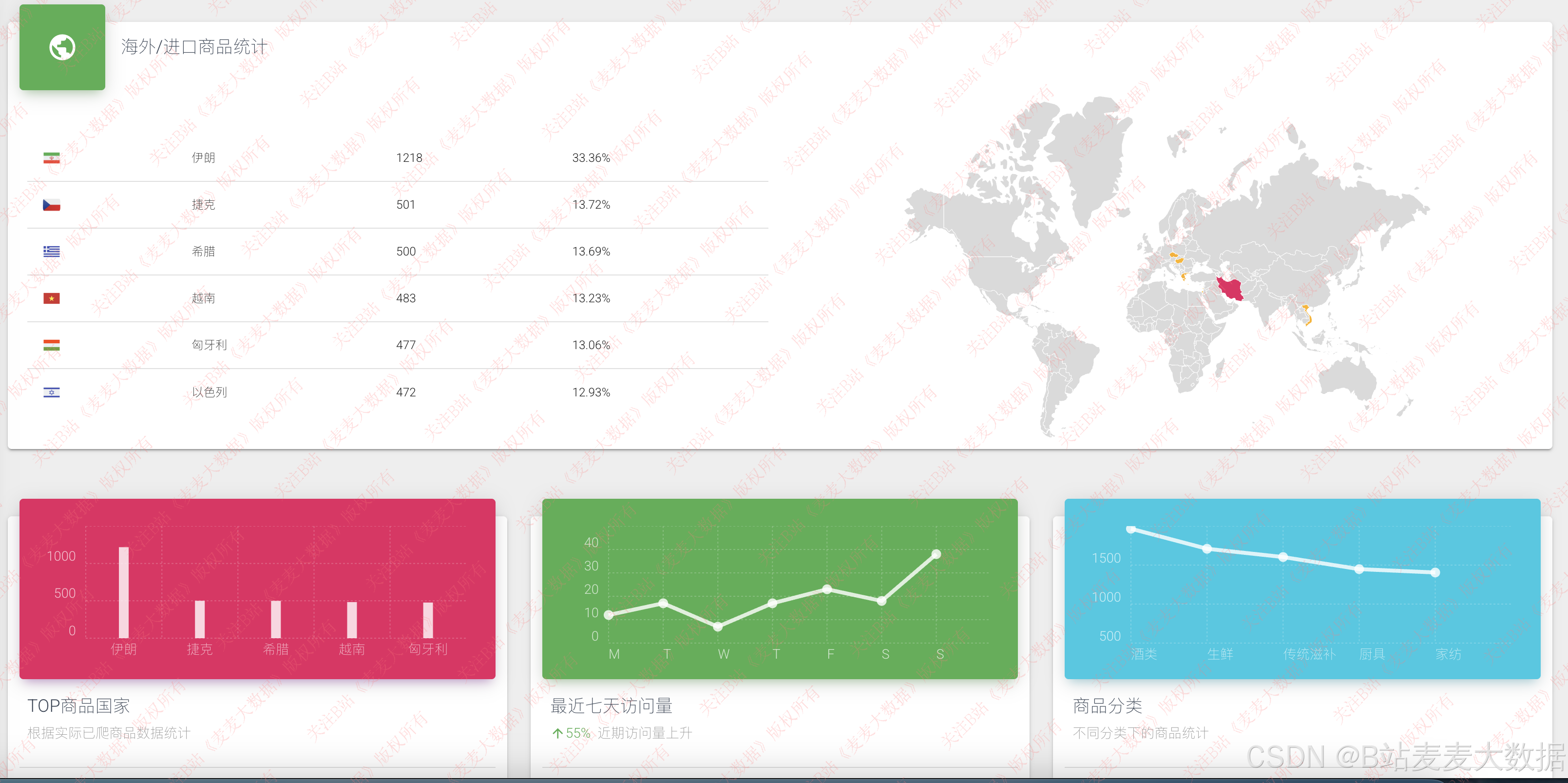Click the Wednesday low point on visits chart
The image size is (1568, 783).
click(718, 626)
